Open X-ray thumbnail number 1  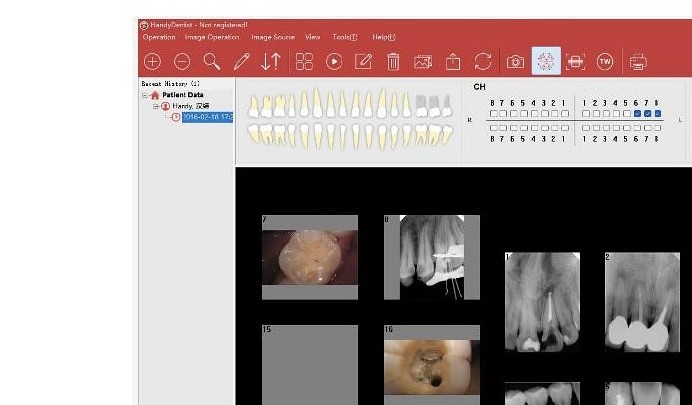[542, 302]
